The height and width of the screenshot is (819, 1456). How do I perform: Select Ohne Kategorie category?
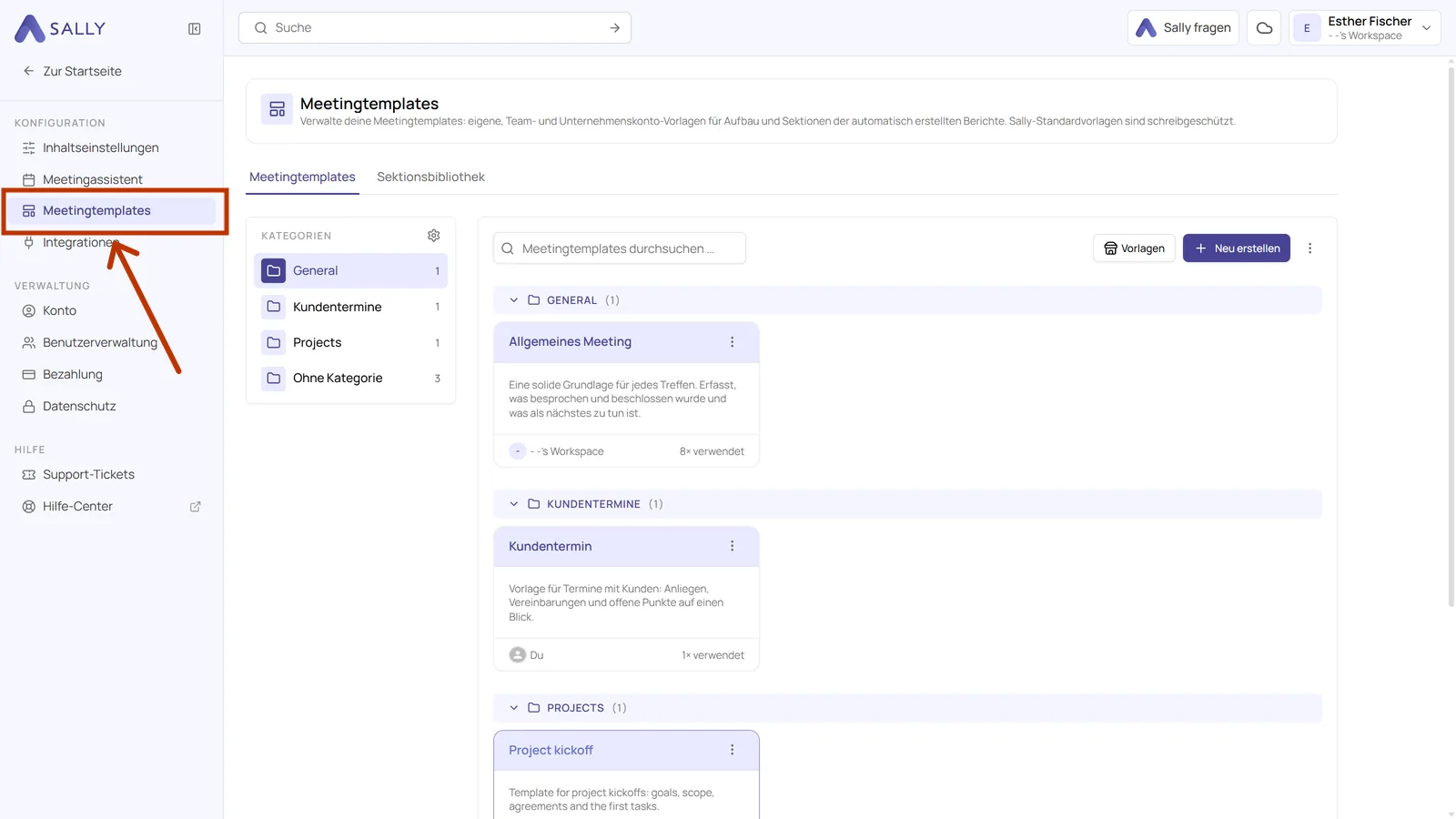coord(350,378)
